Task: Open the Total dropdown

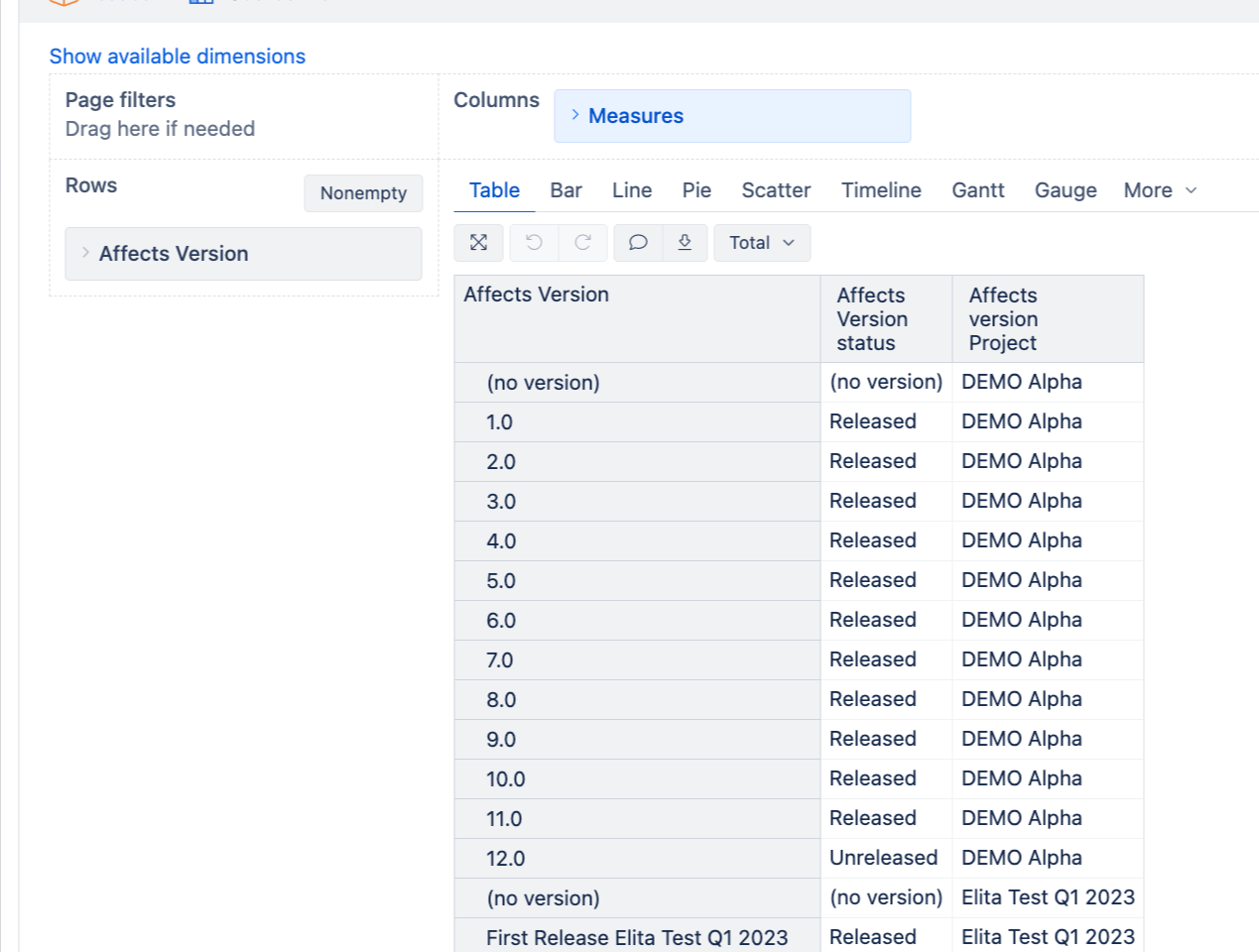Action: [x=761, y=243]
